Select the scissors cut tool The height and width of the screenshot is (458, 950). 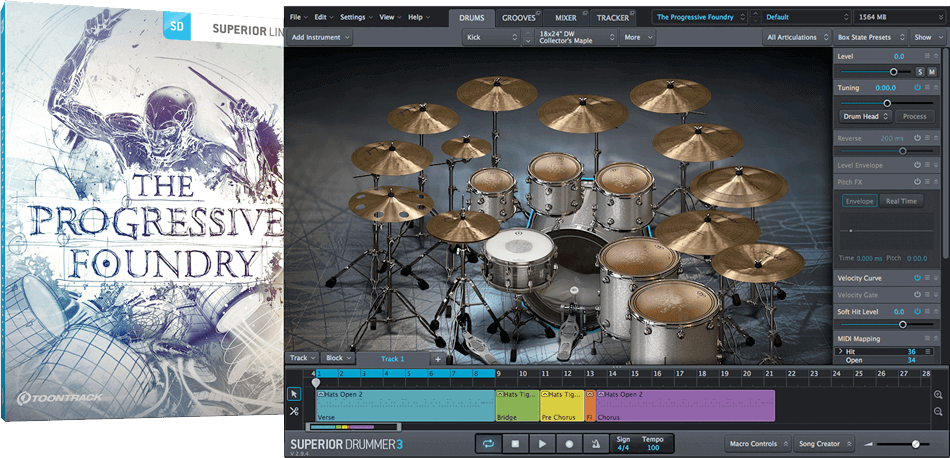(x=294, y=412)
